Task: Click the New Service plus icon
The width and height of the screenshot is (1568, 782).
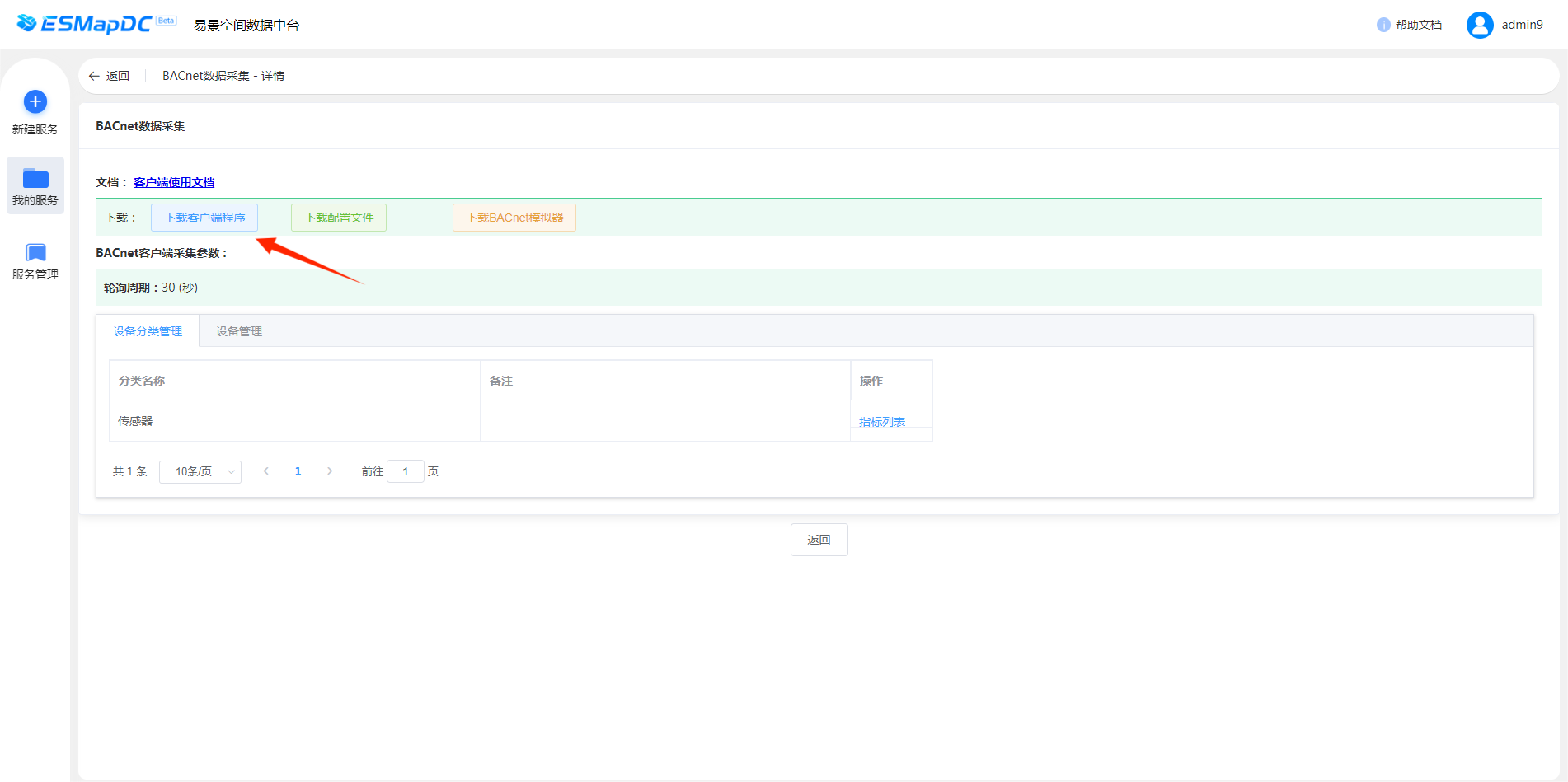Action: pos(35,102)
